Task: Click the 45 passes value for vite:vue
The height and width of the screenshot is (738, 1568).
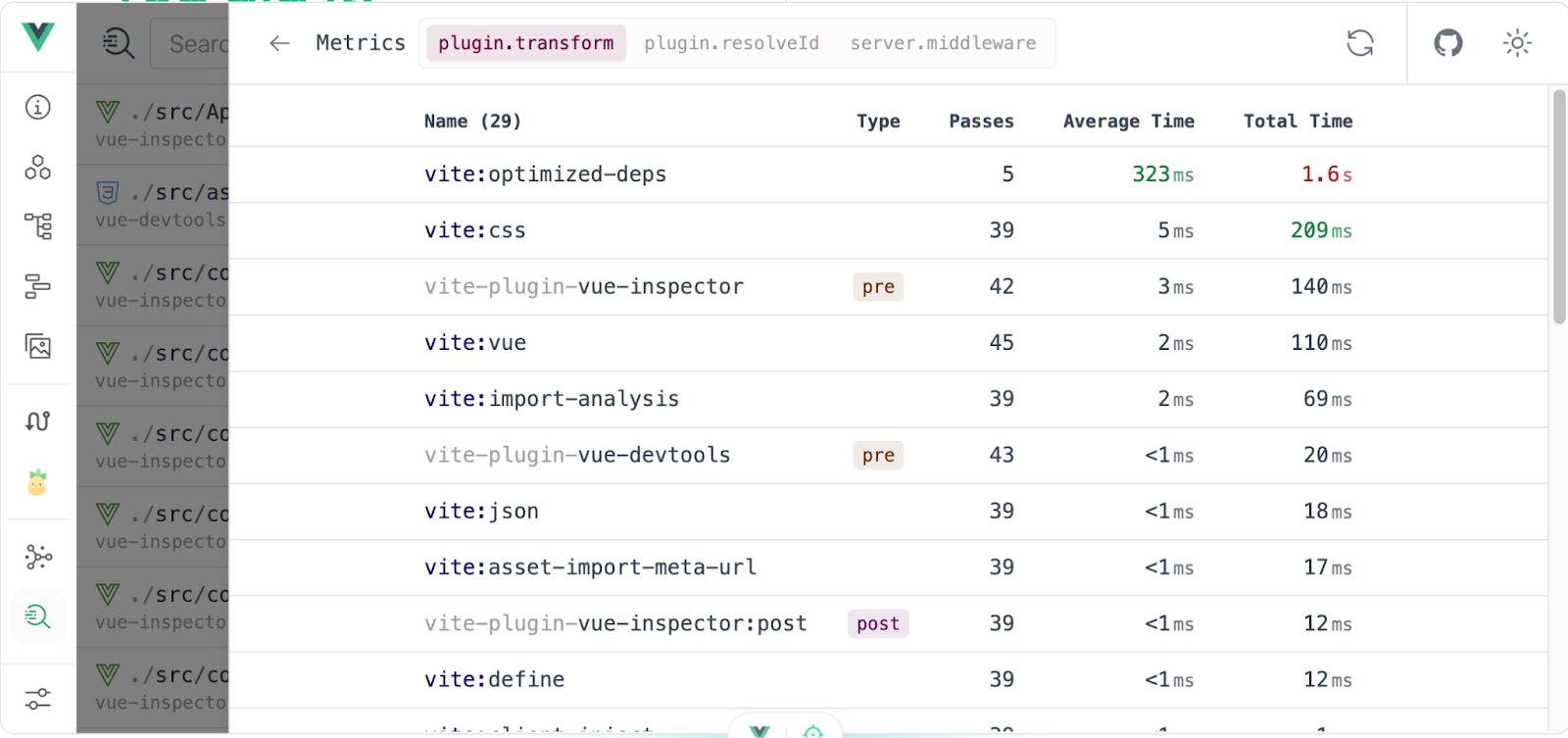Action: point(1002,343)
